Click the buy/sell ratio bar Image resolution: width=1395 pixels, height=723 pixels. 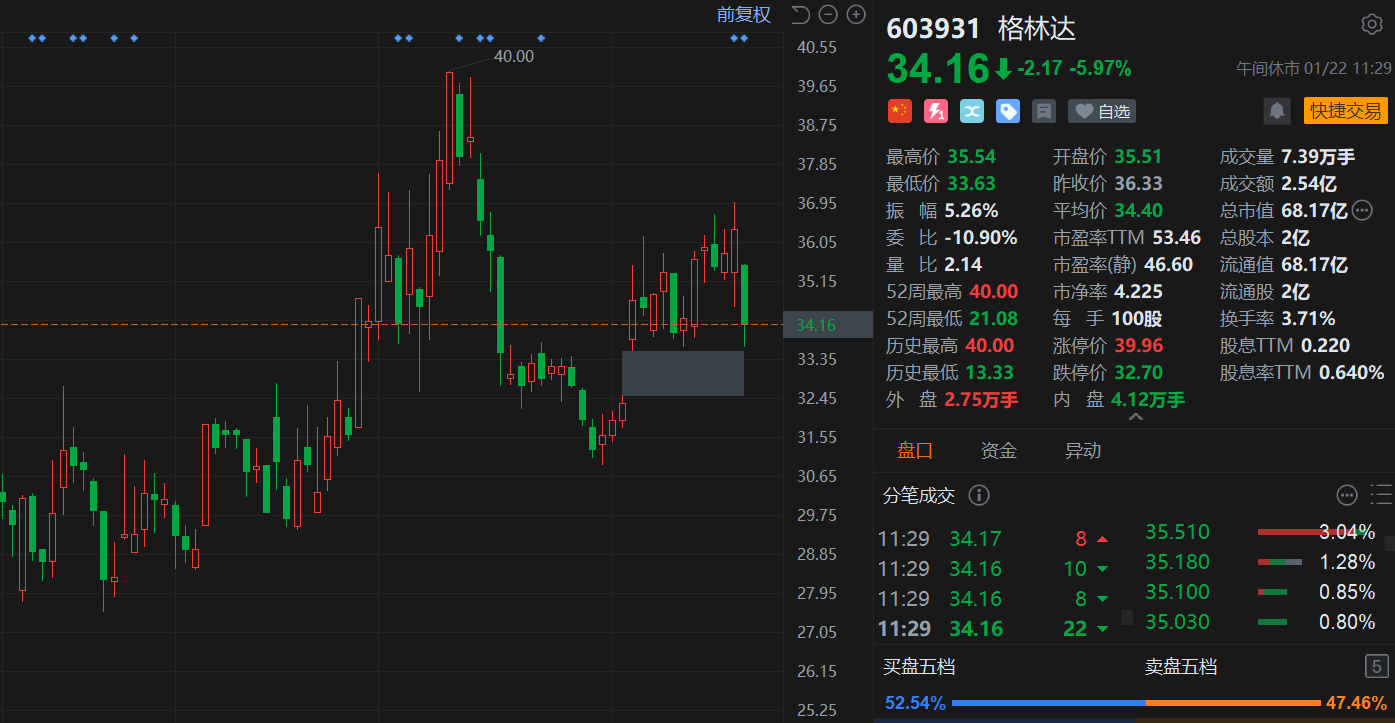point(1135,703)
